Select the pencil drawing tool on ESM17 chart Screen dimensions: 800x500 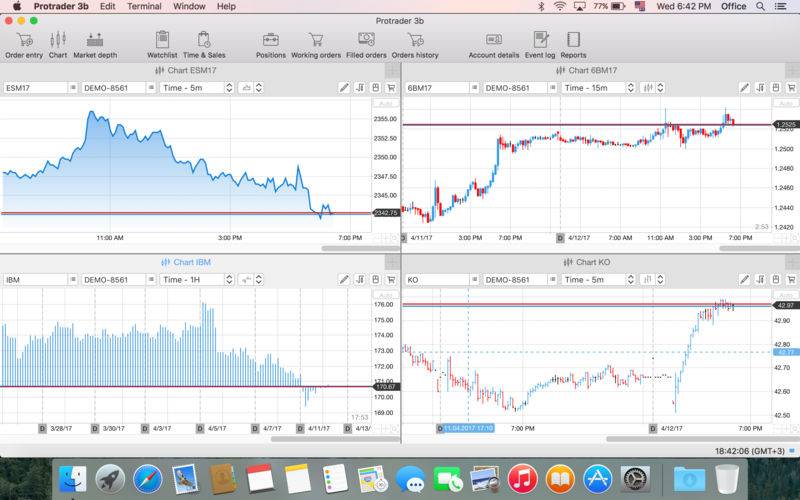coord(344,88)
